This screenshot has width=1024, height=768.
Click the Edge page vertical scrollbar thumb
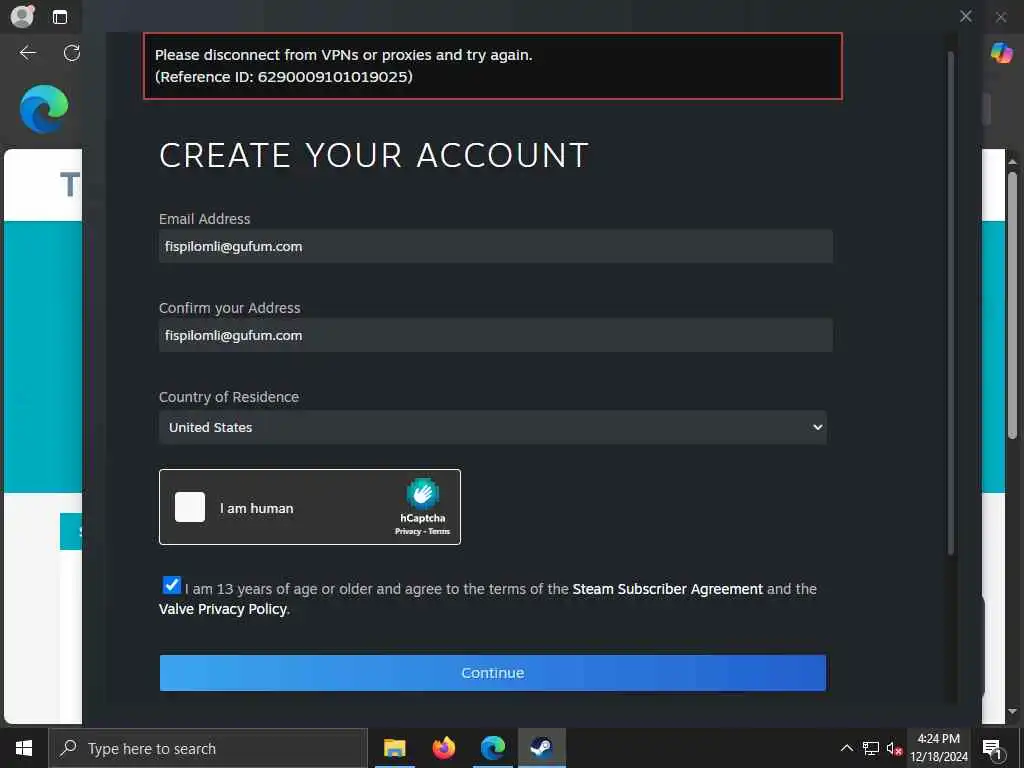[1012, 305]
